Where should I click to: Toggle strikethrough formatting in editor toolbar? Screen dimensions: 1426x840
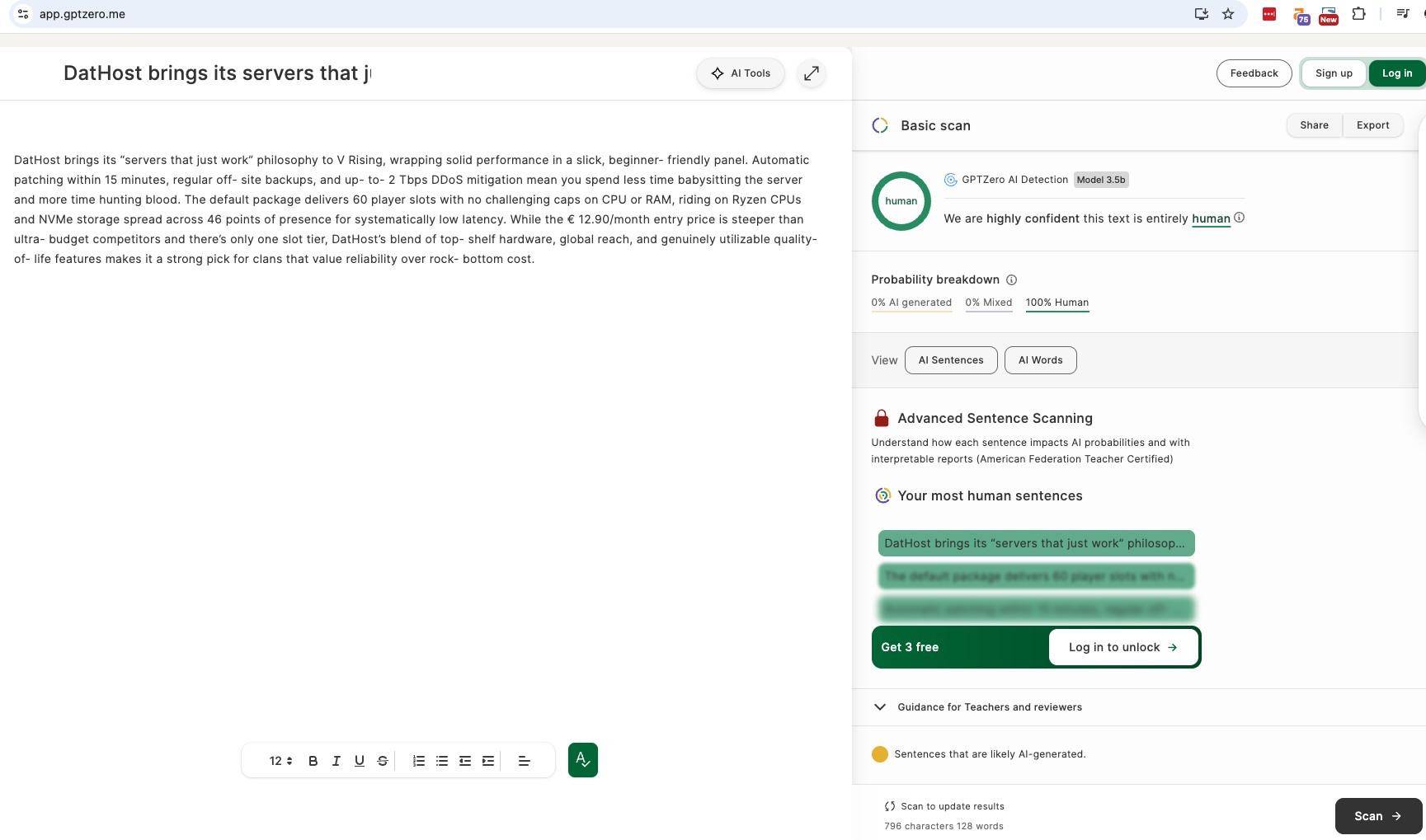382,761
